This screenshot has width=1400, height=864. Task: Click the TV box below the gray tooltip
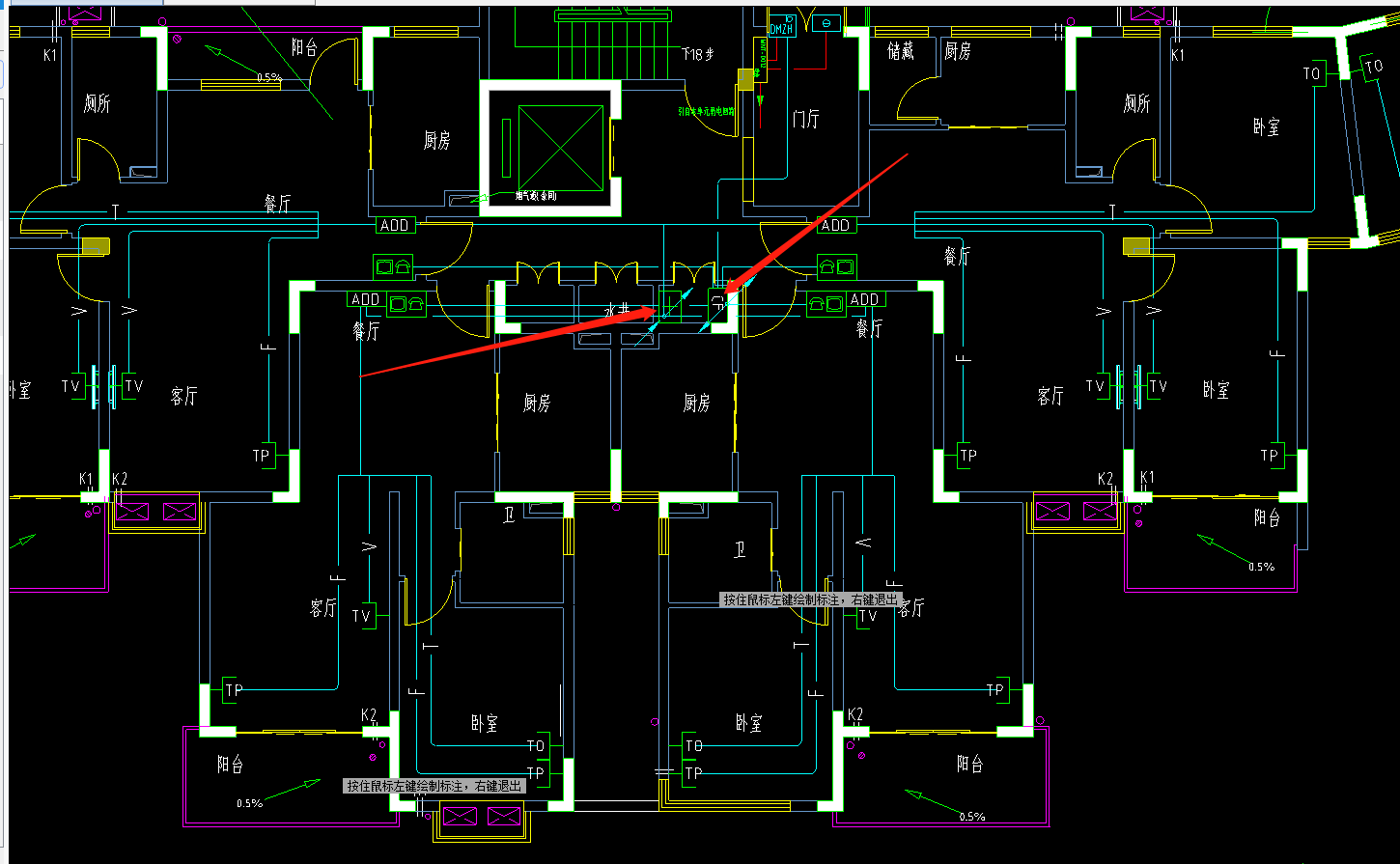[x=867, y=616]
